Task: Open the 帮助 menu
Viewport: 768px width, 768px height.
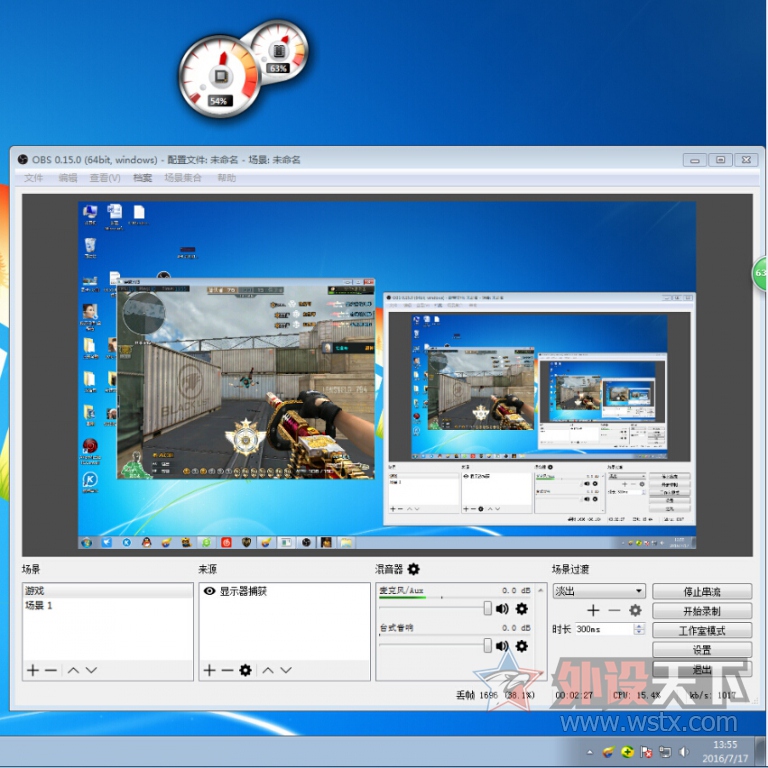Action: tap(226, 178)
